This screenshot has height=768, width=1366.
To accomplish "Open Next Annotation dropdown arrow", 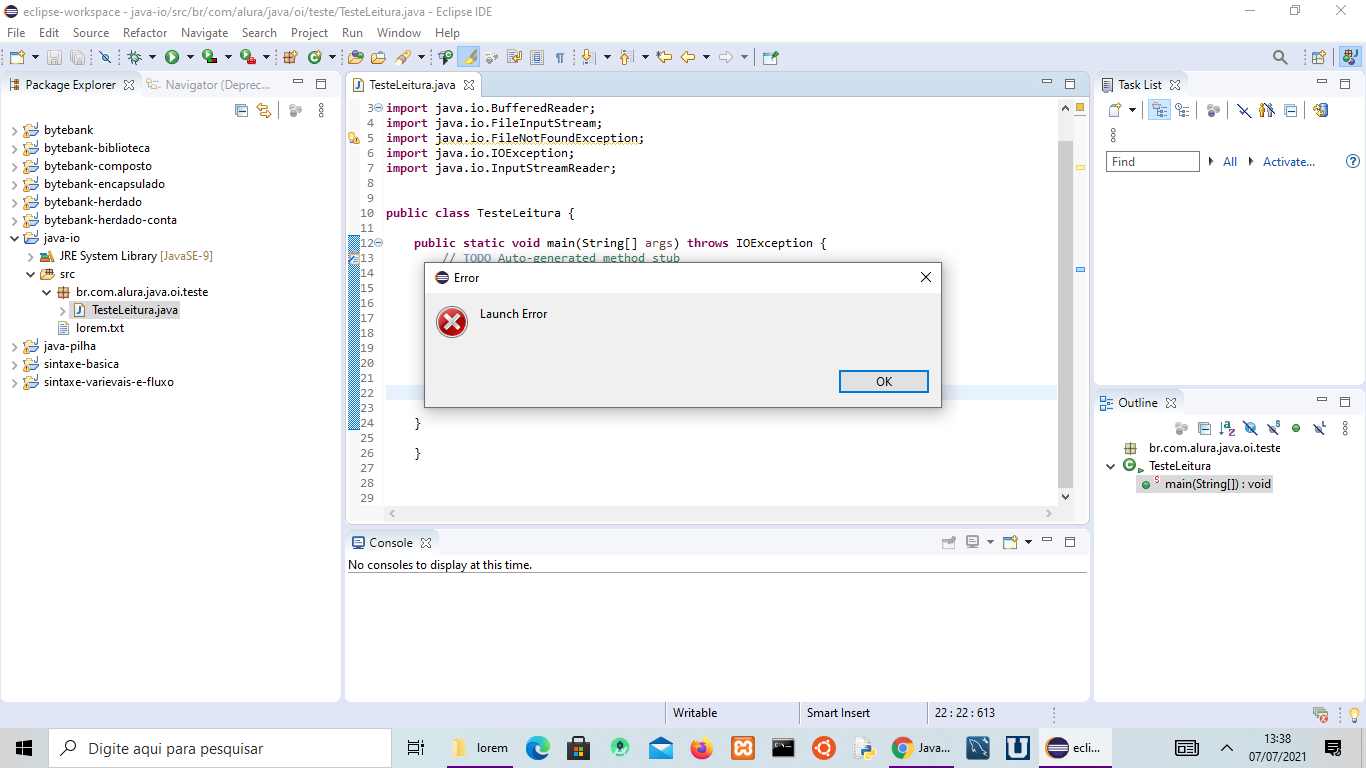I will 606,58.
